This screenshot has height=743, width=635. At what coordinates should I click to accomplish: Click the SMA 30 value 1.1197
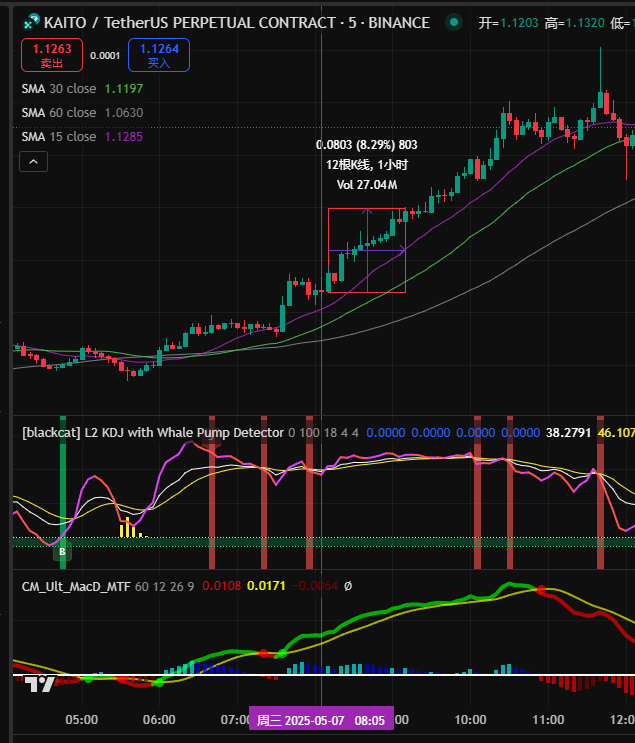click(x=124, y=89)
